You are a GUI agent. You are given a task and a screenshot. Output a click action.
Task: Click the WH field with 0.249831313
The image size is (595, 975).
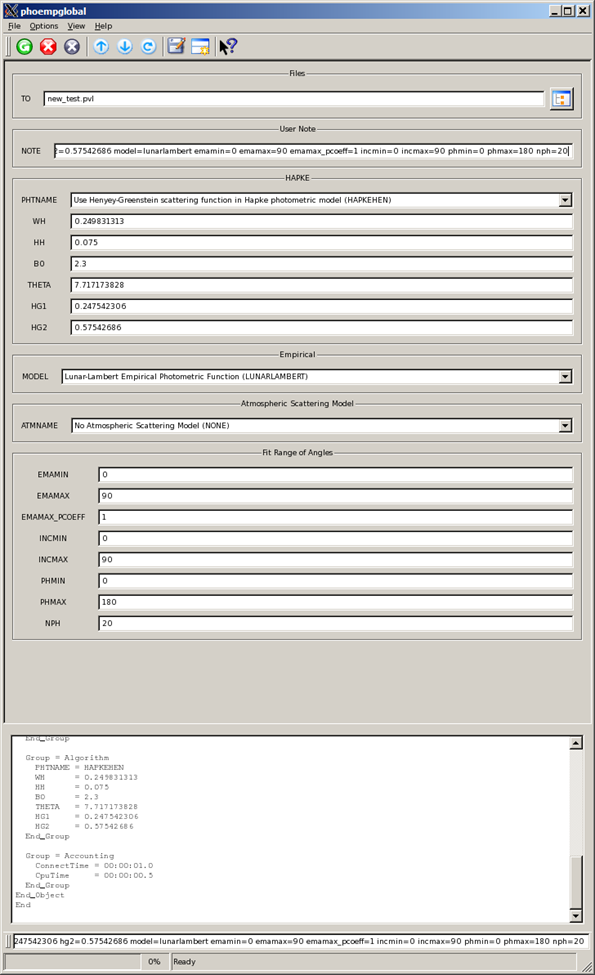tap(321, 221)
